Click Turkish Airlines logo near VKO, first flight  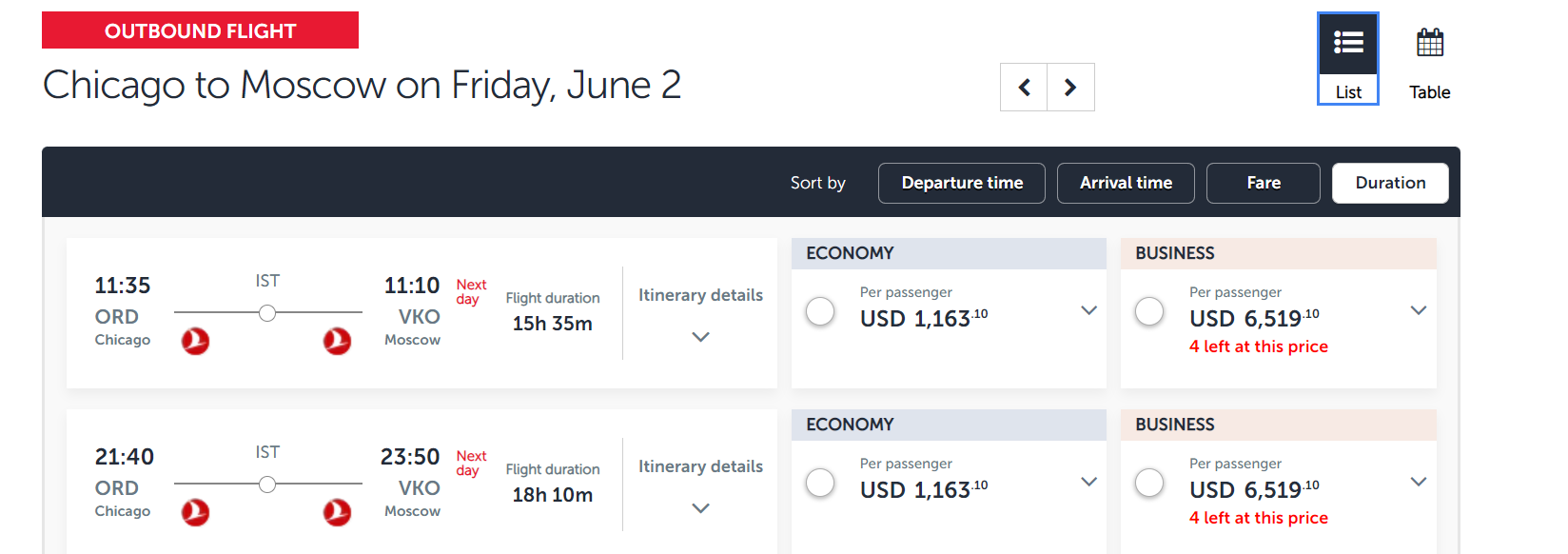point(337,341)
